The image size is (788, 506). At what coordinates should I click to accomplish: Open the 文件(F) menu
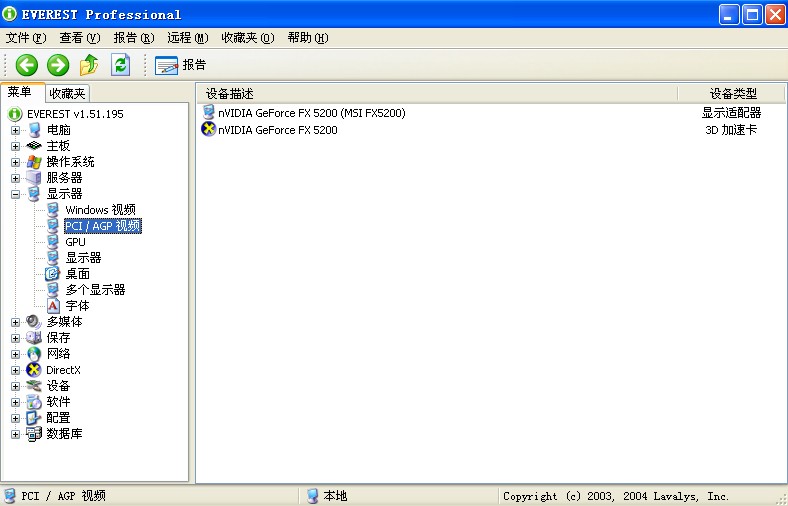[26, 38]
